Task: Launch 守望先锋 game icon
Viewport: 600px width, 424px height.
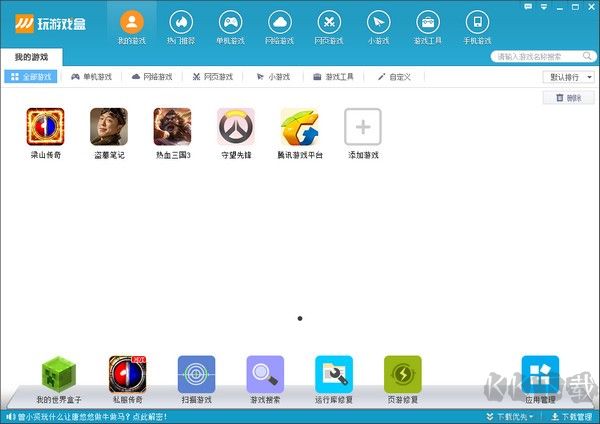Action: [236, 127]
